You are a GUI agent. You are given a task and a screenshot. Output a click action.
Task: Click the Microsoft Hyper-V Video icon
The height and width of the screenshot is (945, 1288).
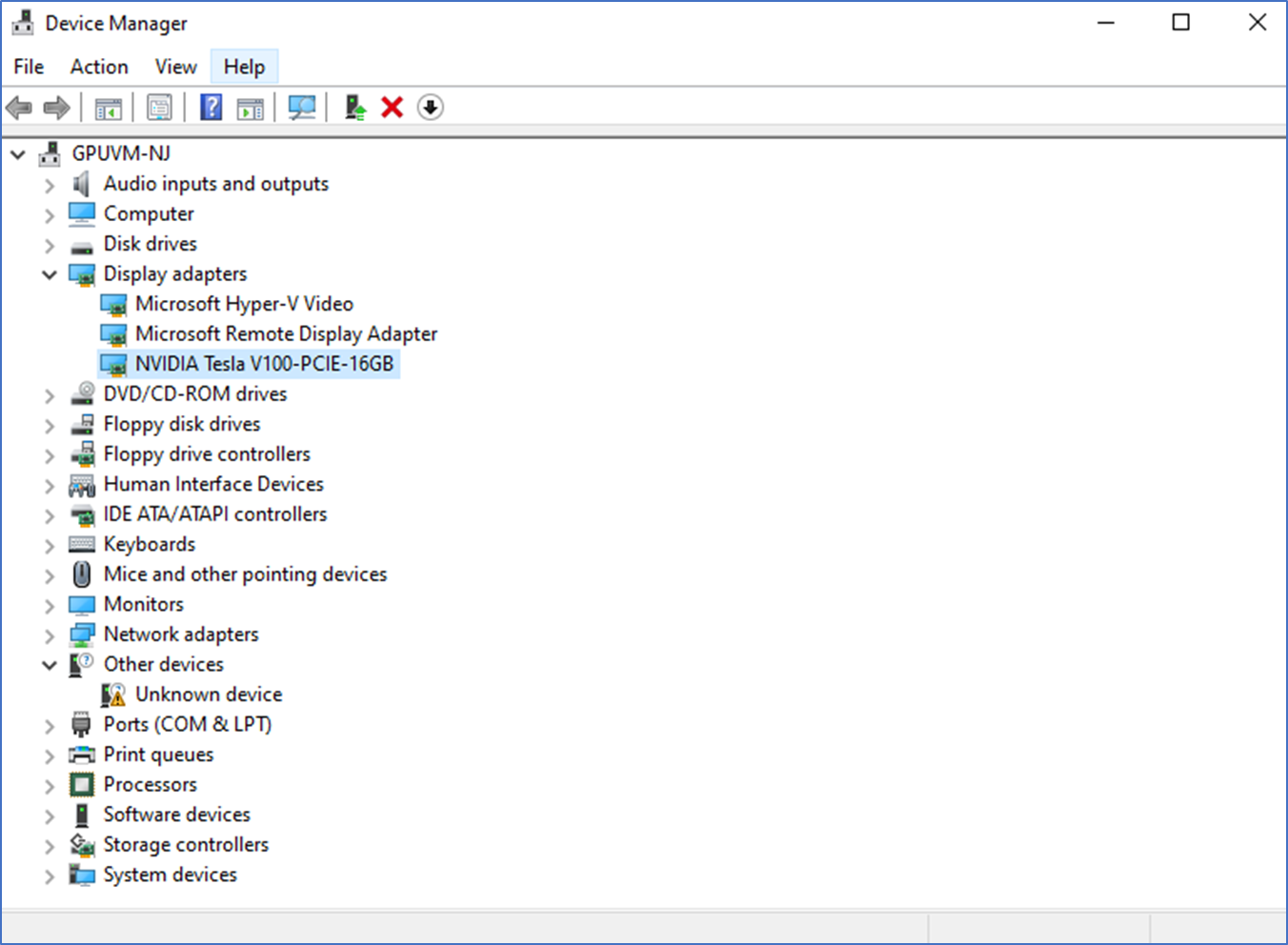pyautogui.click(x=113, y=305)
